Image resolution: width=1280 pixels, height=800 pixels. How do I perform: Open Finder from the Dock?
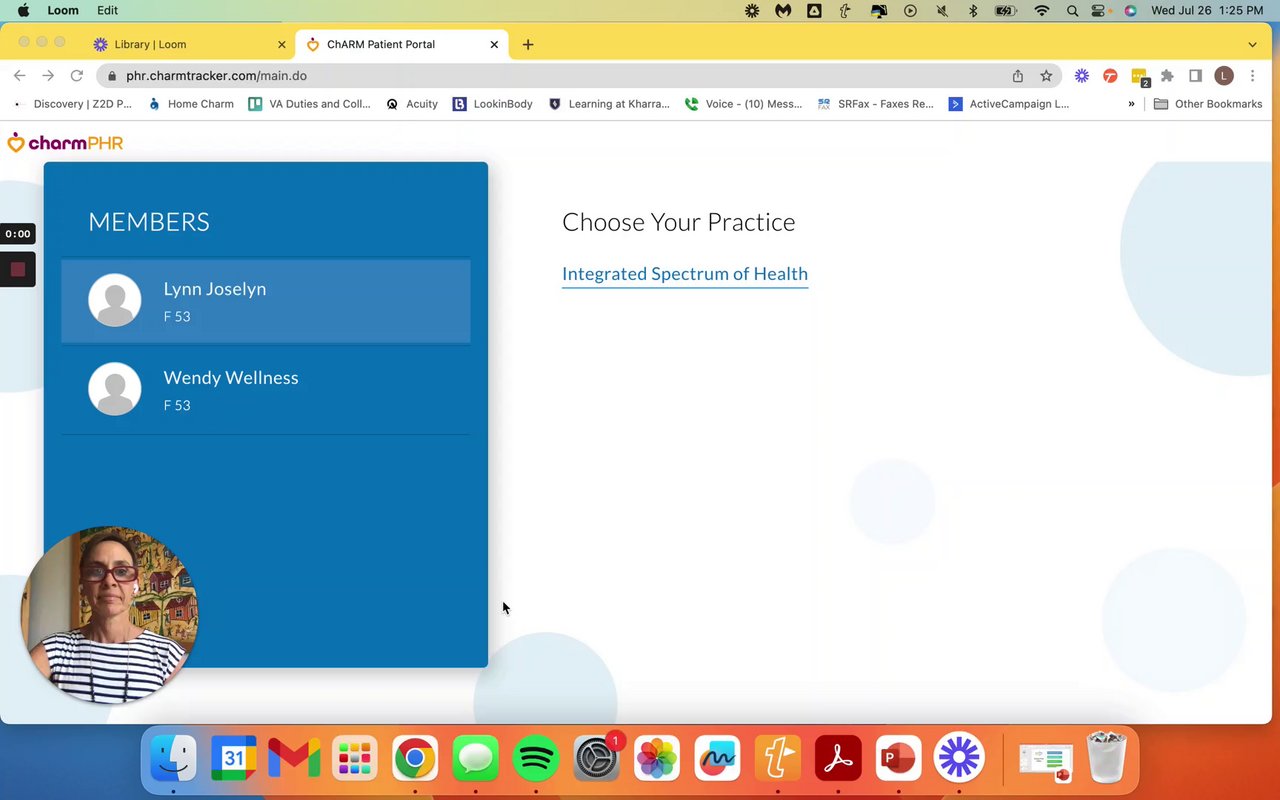173,759
